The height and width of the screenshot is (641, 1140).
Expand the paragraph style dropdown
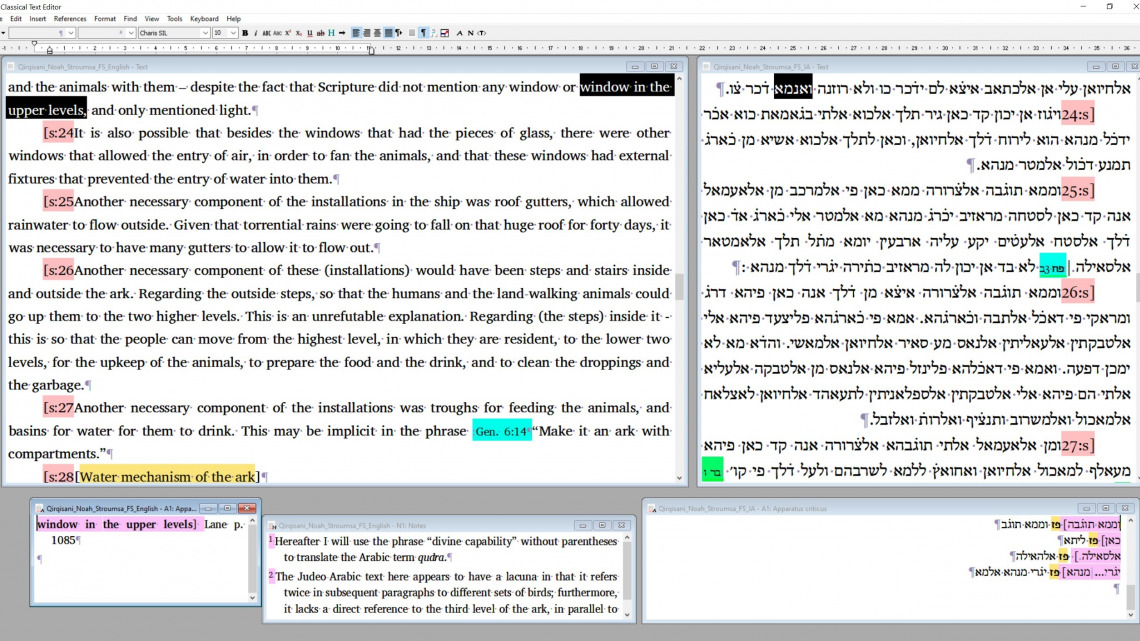(x=72, y=33)
